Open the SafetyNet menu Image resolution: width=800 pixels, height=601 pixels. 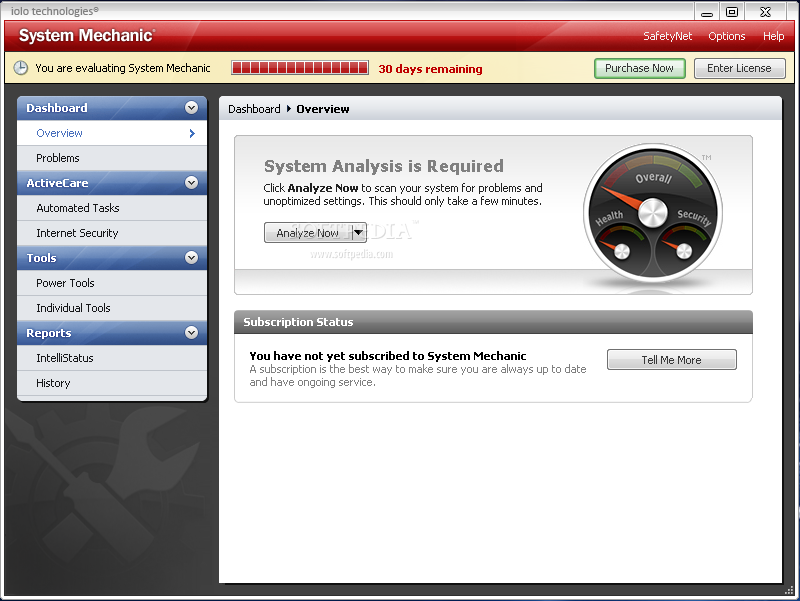(x=667, y=36)
